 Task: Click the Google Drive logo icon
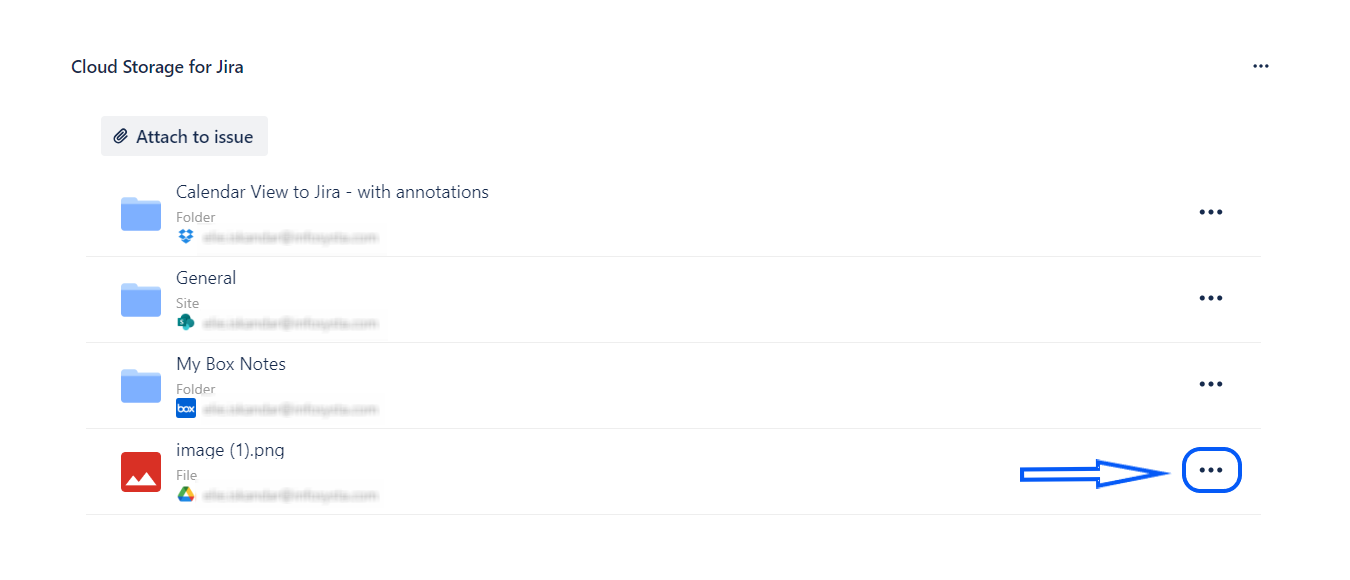pyautogui.click(x=185, y=494)
